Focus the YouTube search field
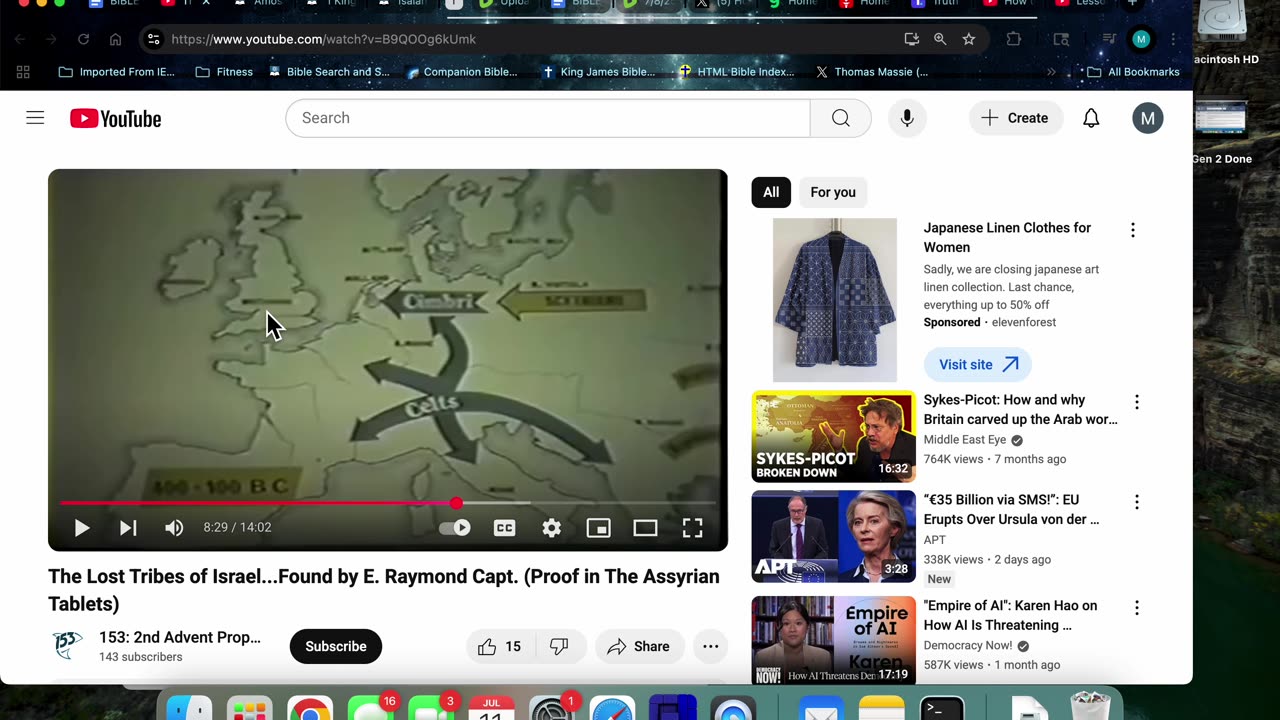The image size is (1280, 720). pyautogui.click(x=548, y=118)
